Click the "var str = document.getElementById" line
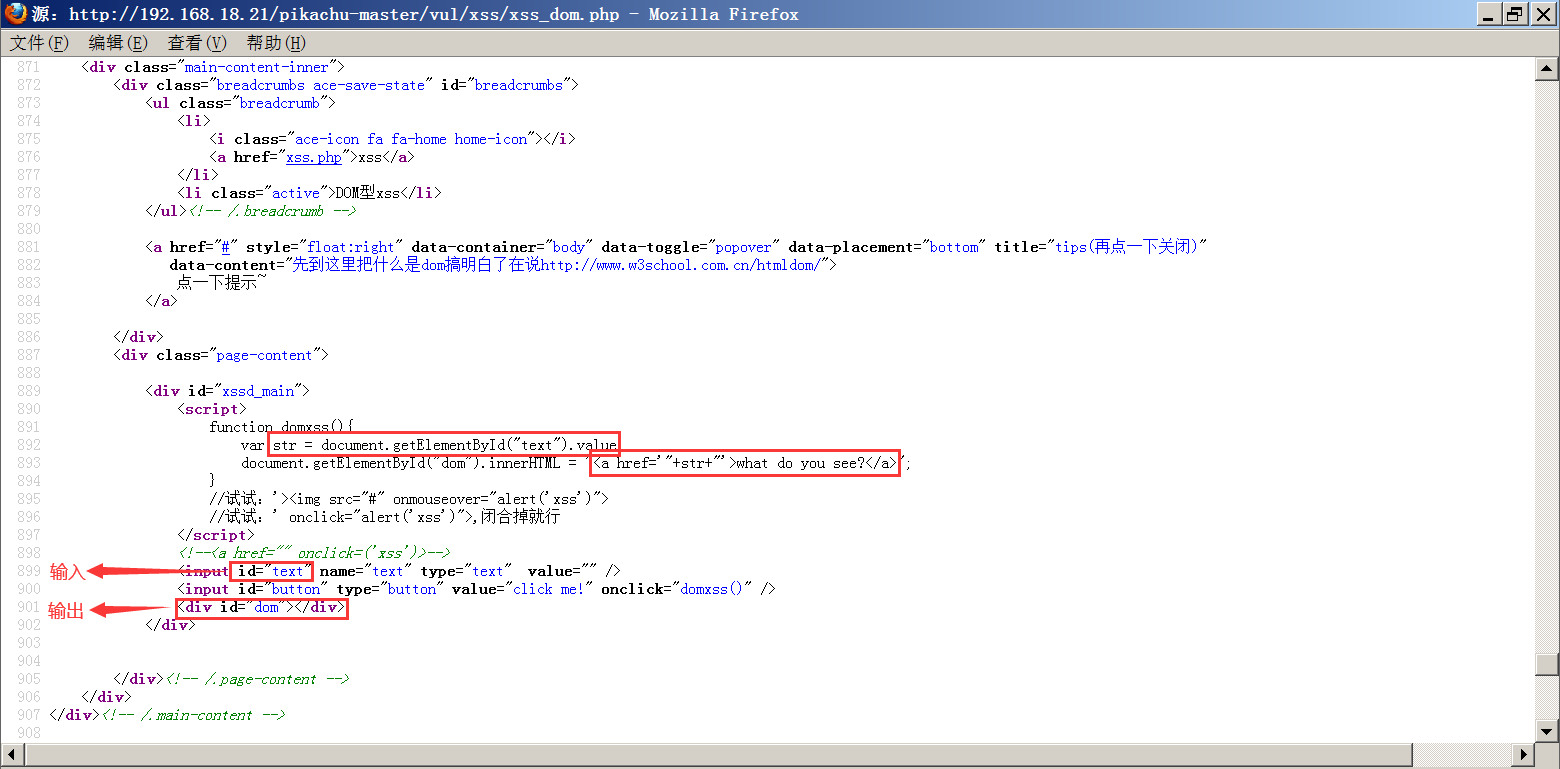This screenshot has width=1560, height=769. tap(429, 445)
